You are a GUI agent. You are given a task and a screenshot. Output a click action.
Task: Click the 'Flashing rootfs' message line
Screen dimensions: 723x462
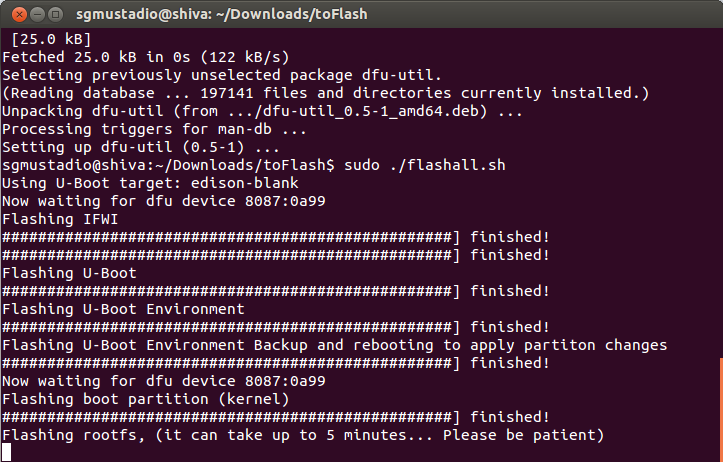[303, 435]
